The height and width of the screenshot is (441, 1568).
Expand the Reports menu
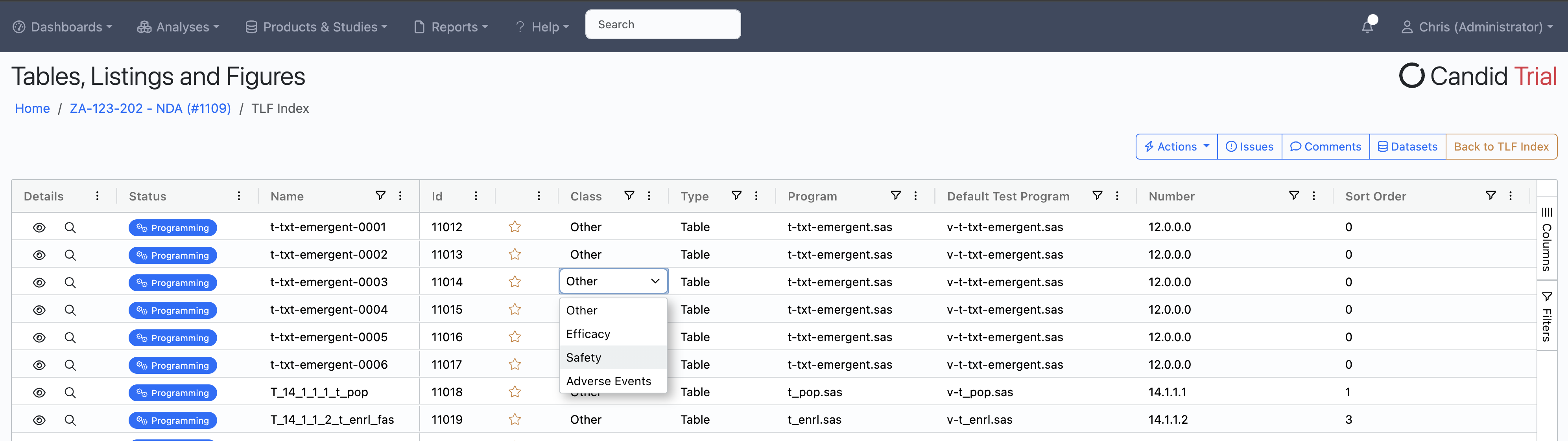click(x=450, y=27)
